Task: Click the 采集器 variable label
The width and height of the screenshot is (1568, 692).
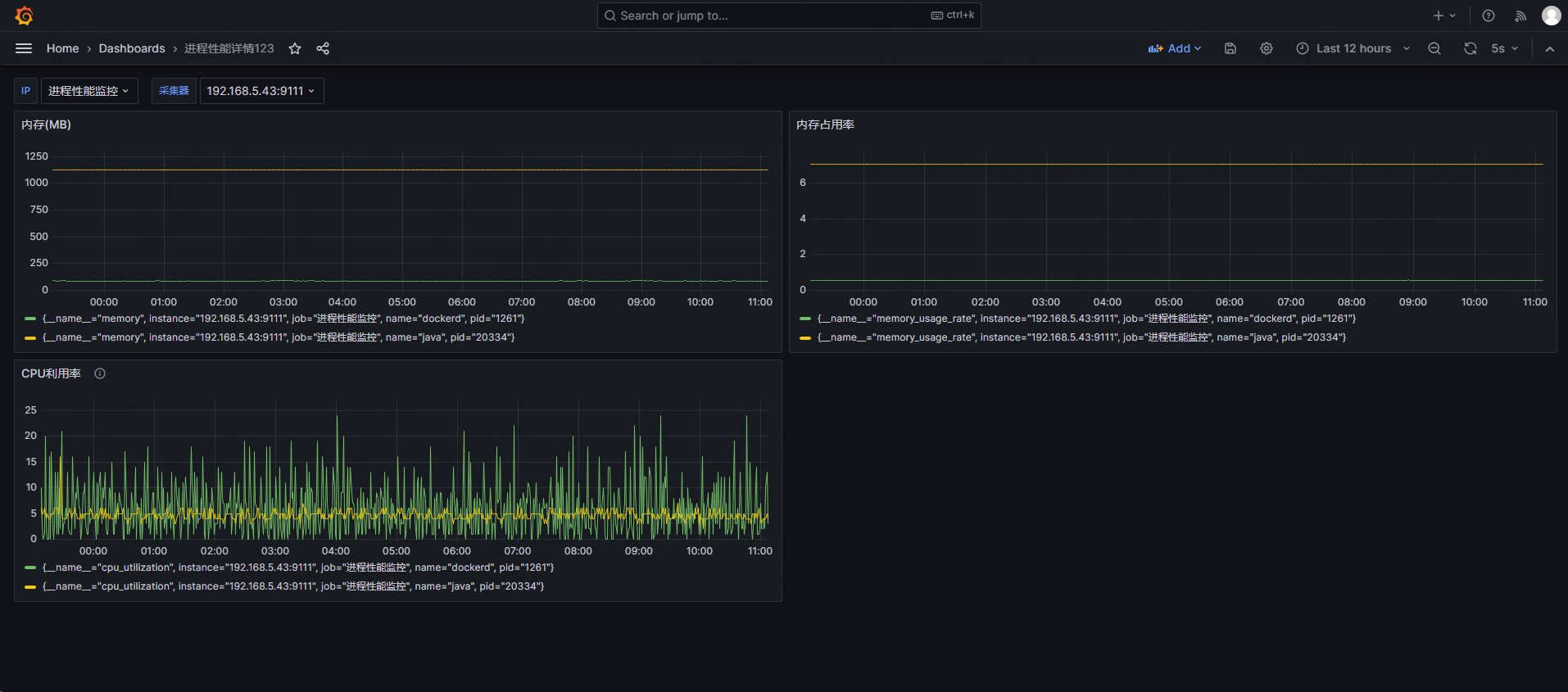Action: (174, 91)
